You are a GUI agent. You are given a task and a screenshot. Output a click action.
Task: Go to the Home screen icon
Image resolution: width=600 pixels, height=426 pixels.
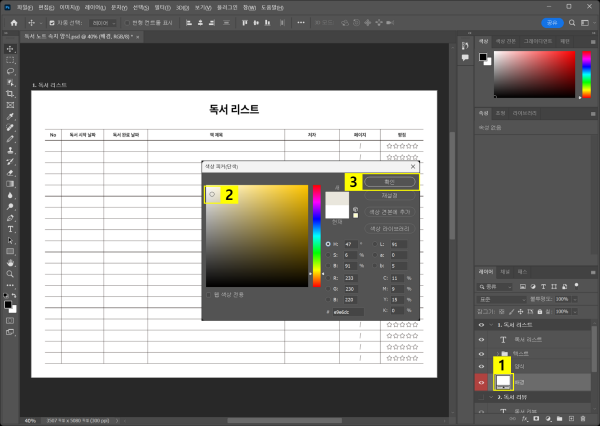[x=14, y=23]
